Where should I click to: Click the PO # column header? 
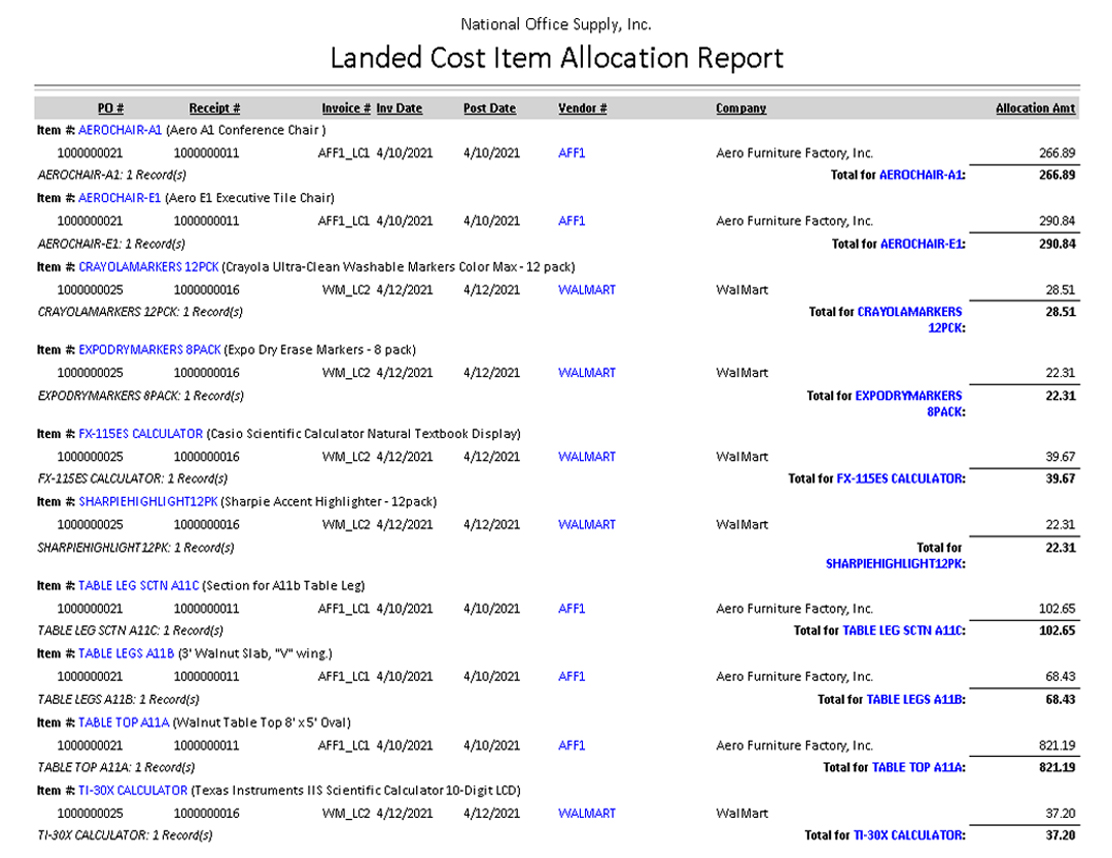[x=110, y=109]
